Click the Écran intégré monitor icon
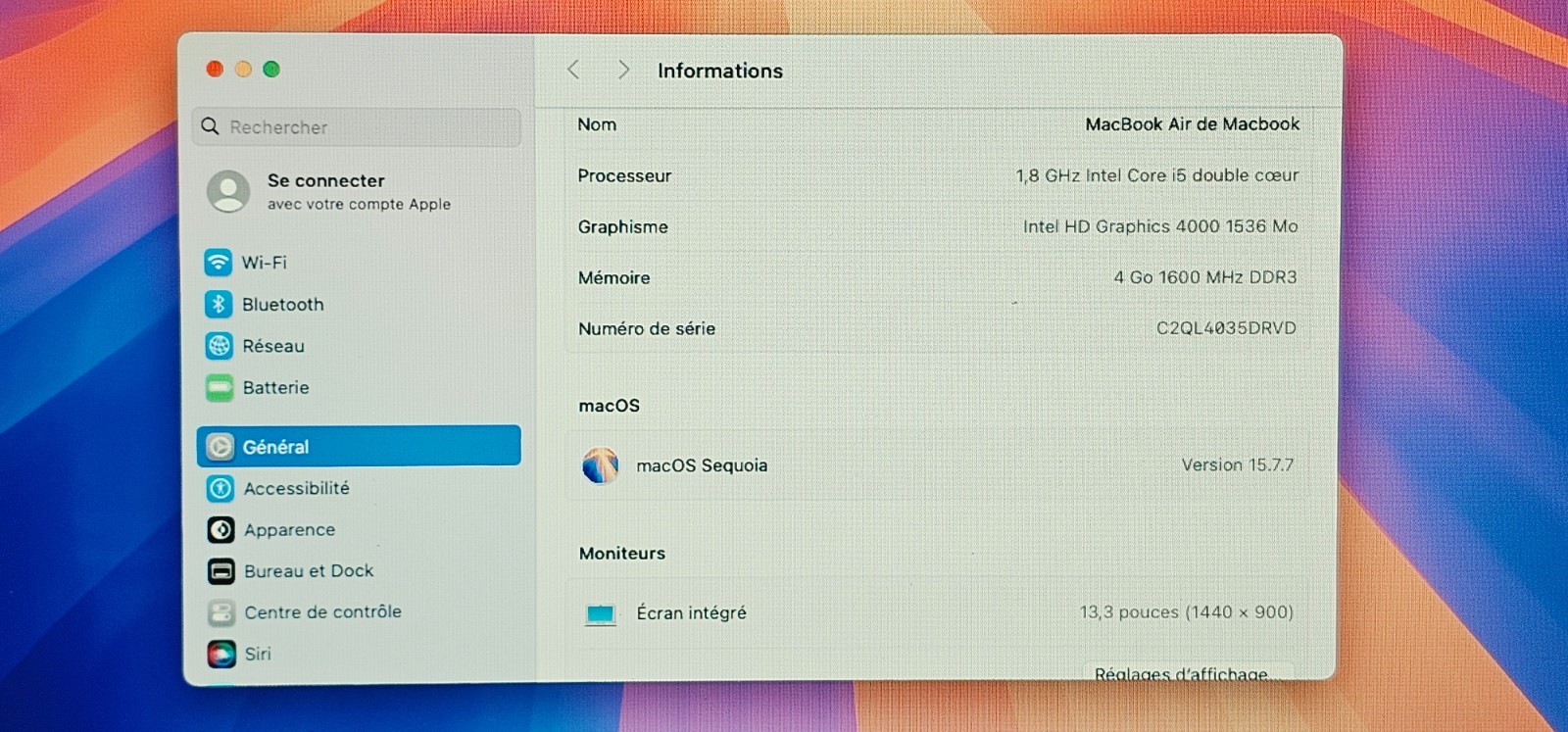This screenshot has height=732, width=1568. pos(600,613)
